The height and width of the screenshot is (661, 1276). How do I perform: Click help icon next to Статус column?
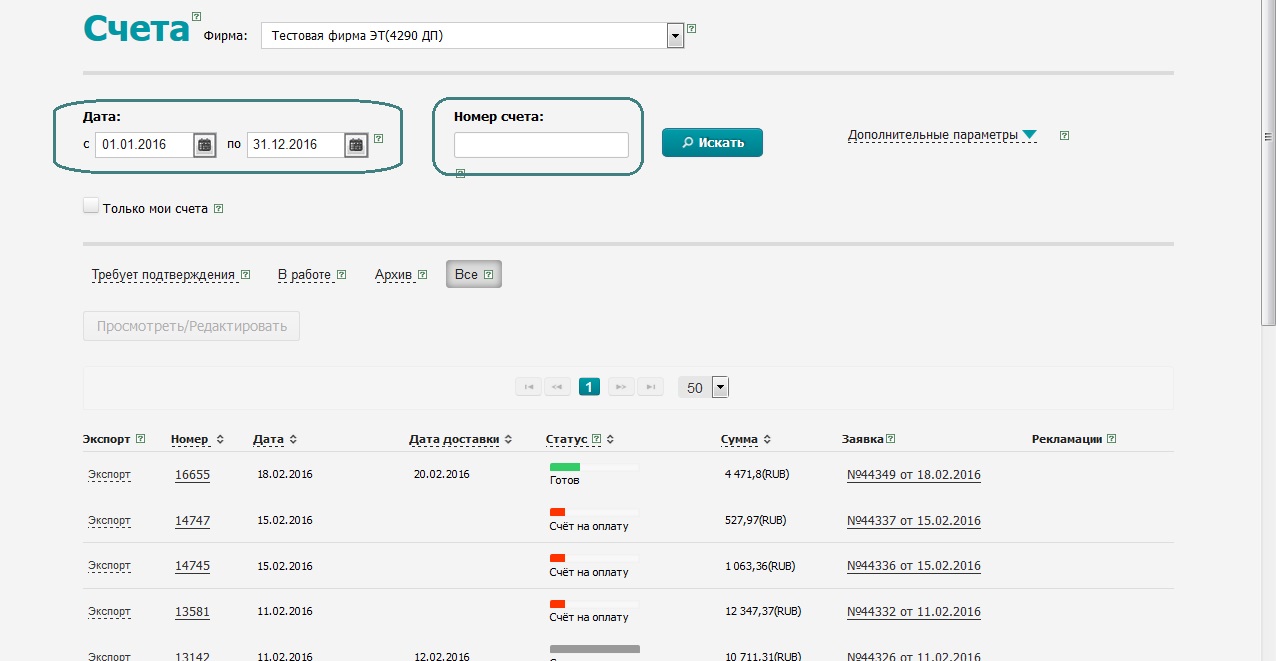coord(597,439)
